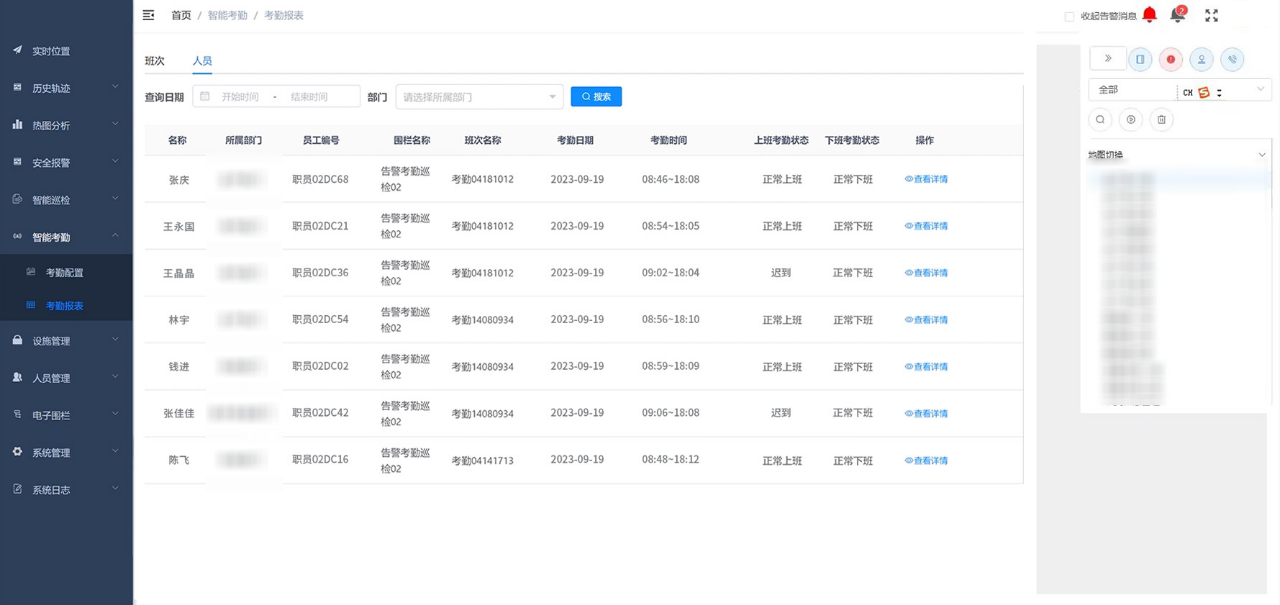Viewport: 1280px width, 605px height.
Task: Check the 收起告警消息 checkbox
Action: pyautogui.click(x=1069, y=16)
